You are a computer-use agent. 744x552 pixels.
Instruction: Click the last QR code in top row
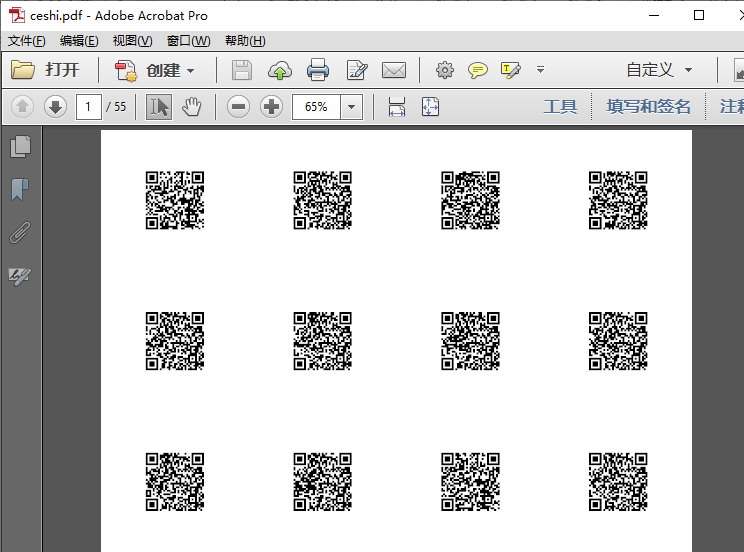(618, 200)
